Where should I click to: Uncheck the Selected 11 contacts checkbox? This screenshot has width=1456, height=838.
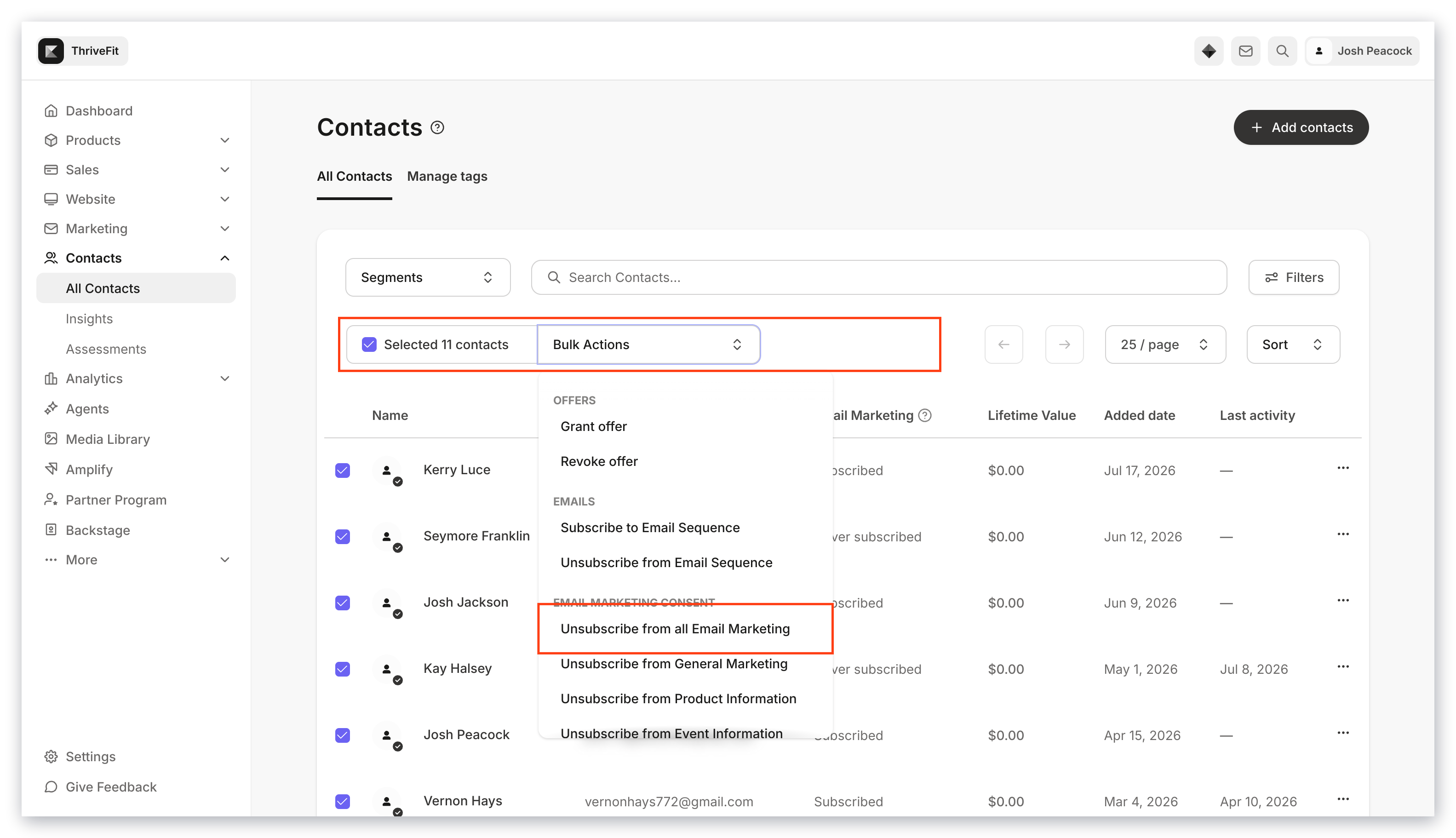tap(369, 344)
